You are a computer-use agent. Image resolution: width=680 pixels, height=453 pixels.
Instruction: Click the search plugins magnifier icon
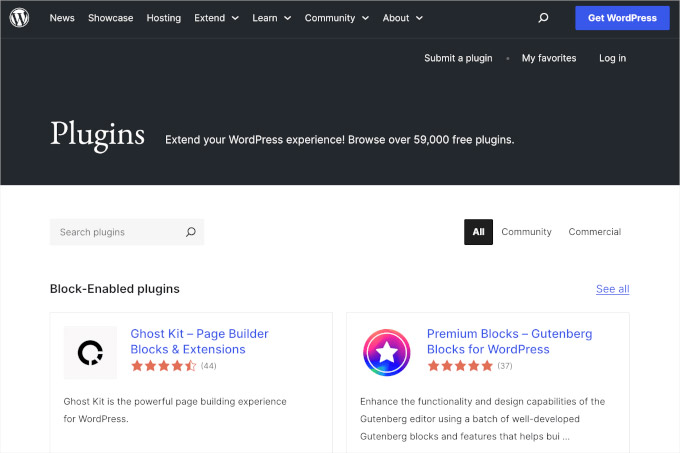(x=191, y=232)
